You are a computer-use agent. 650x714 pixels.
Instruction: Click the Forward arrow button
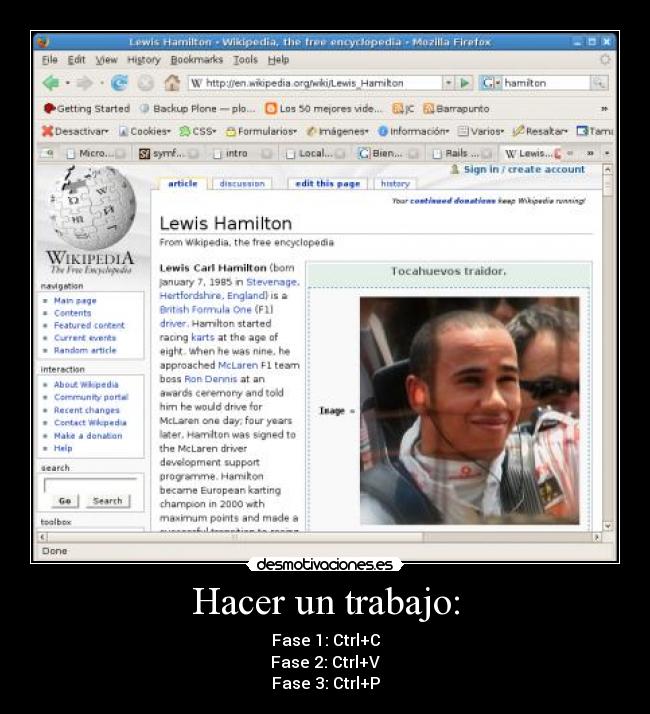[x=85, y=83]
